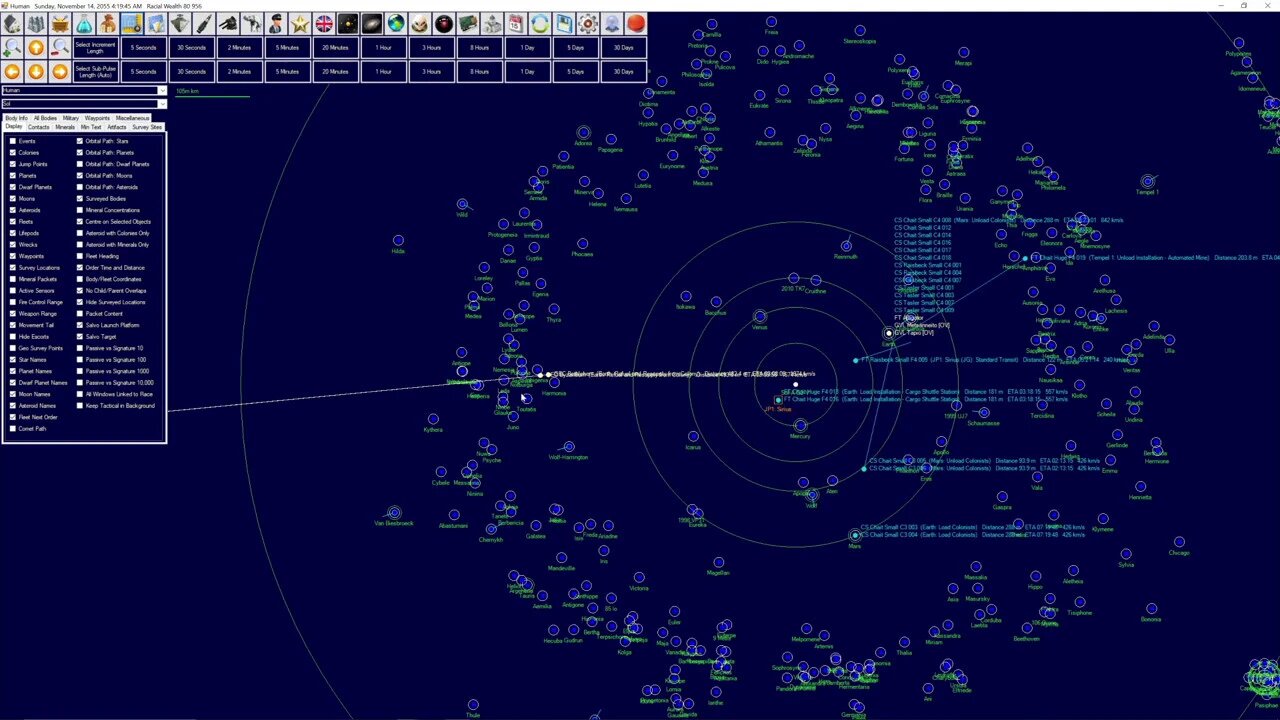Image resolution: width=1280 pixels, height=720 pixels.
Task: Disable the Asteroid Names checkbox
Action: (13, 406)
